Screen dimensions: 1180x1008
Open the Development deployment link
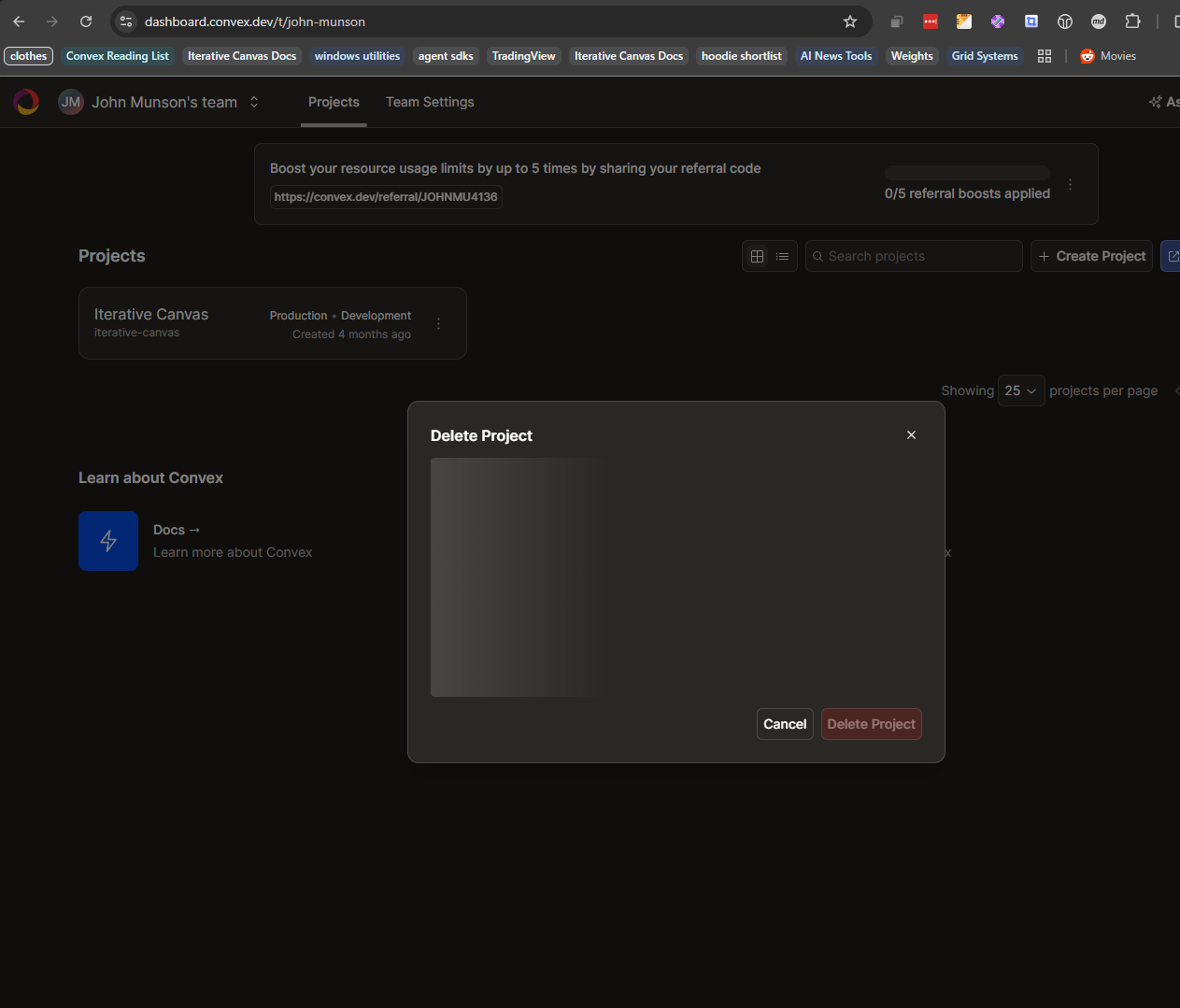coord(376,316)
